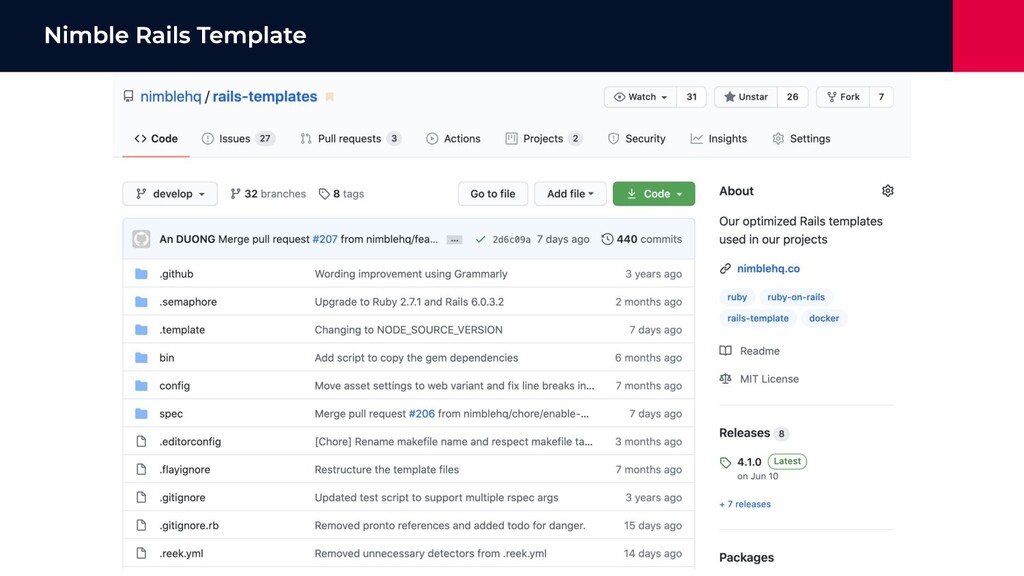The image size is (1024, 576).
Task: Click the stargazers count 26
Action: click(x=792, y=97)
